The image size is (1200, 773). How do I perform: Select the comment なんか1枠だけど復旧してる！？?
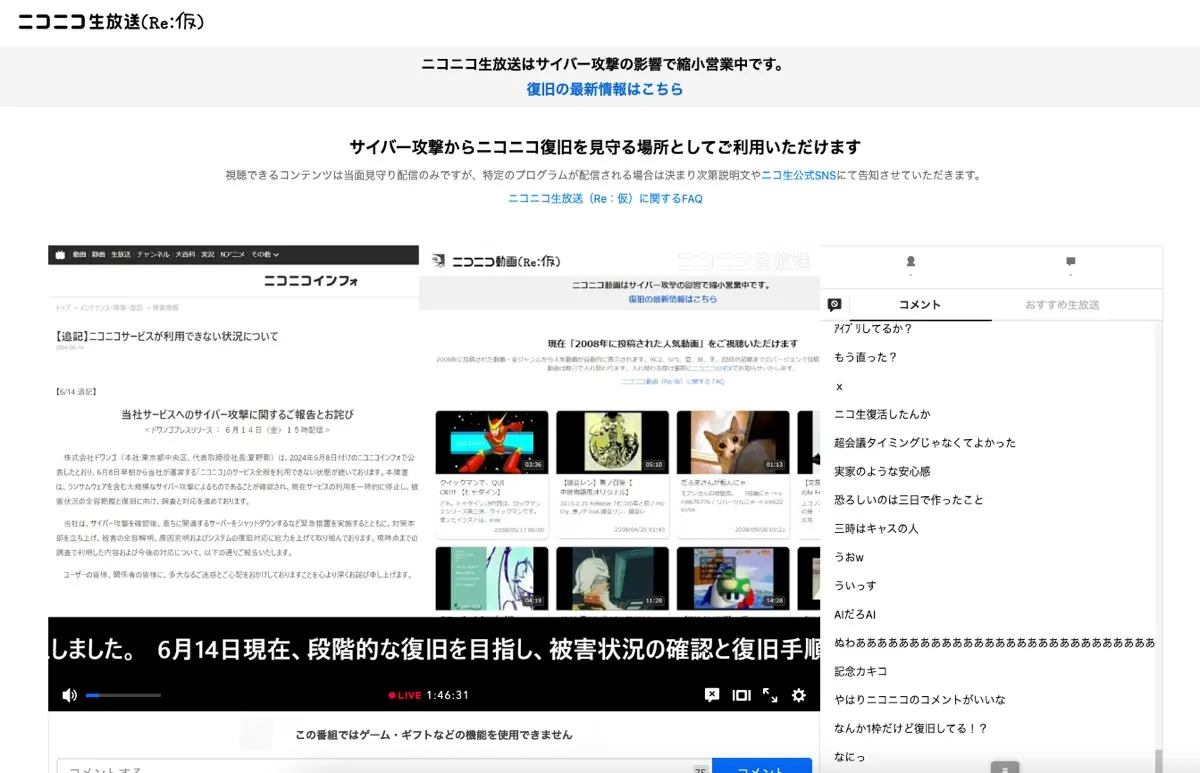point(911,728)
